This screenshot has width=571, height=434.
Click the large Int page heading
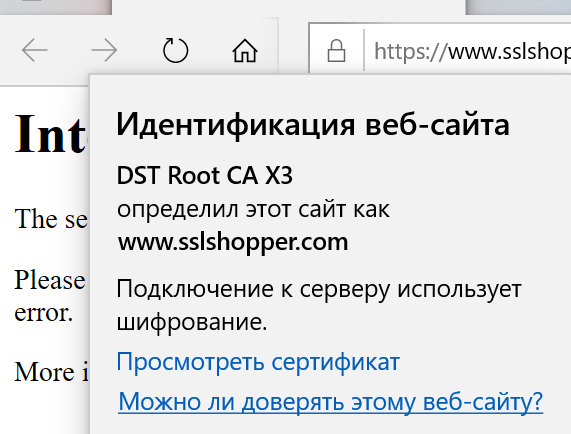[50, 133]
